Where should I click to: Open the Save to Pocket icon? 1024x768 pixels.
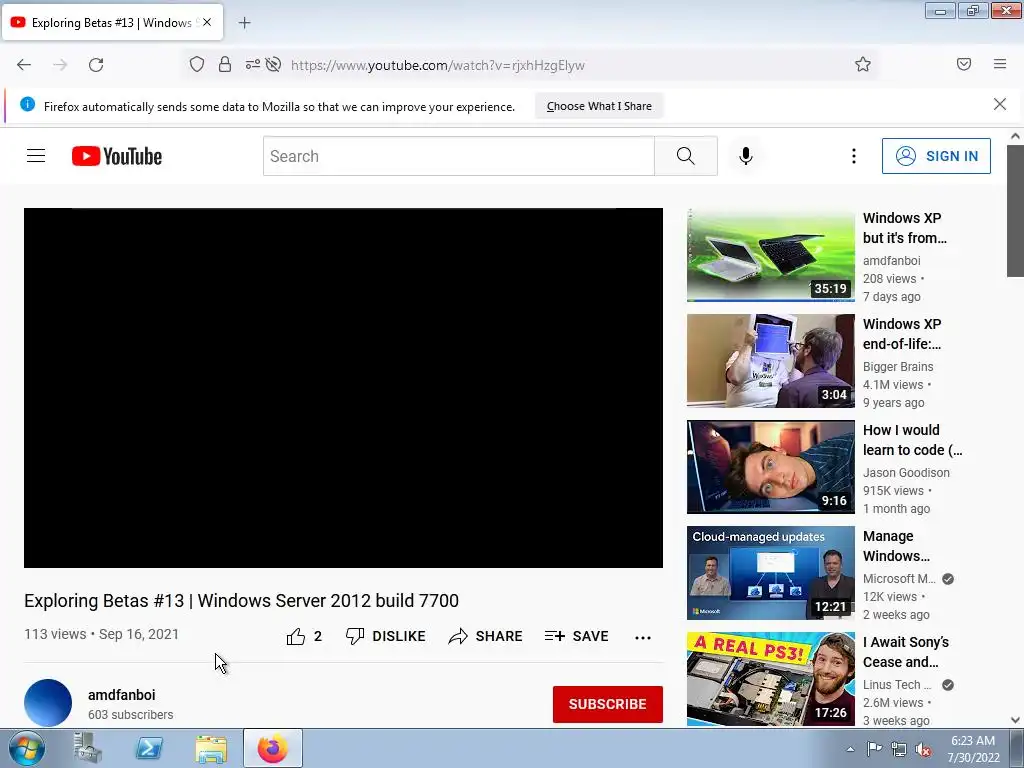(964, 64)
